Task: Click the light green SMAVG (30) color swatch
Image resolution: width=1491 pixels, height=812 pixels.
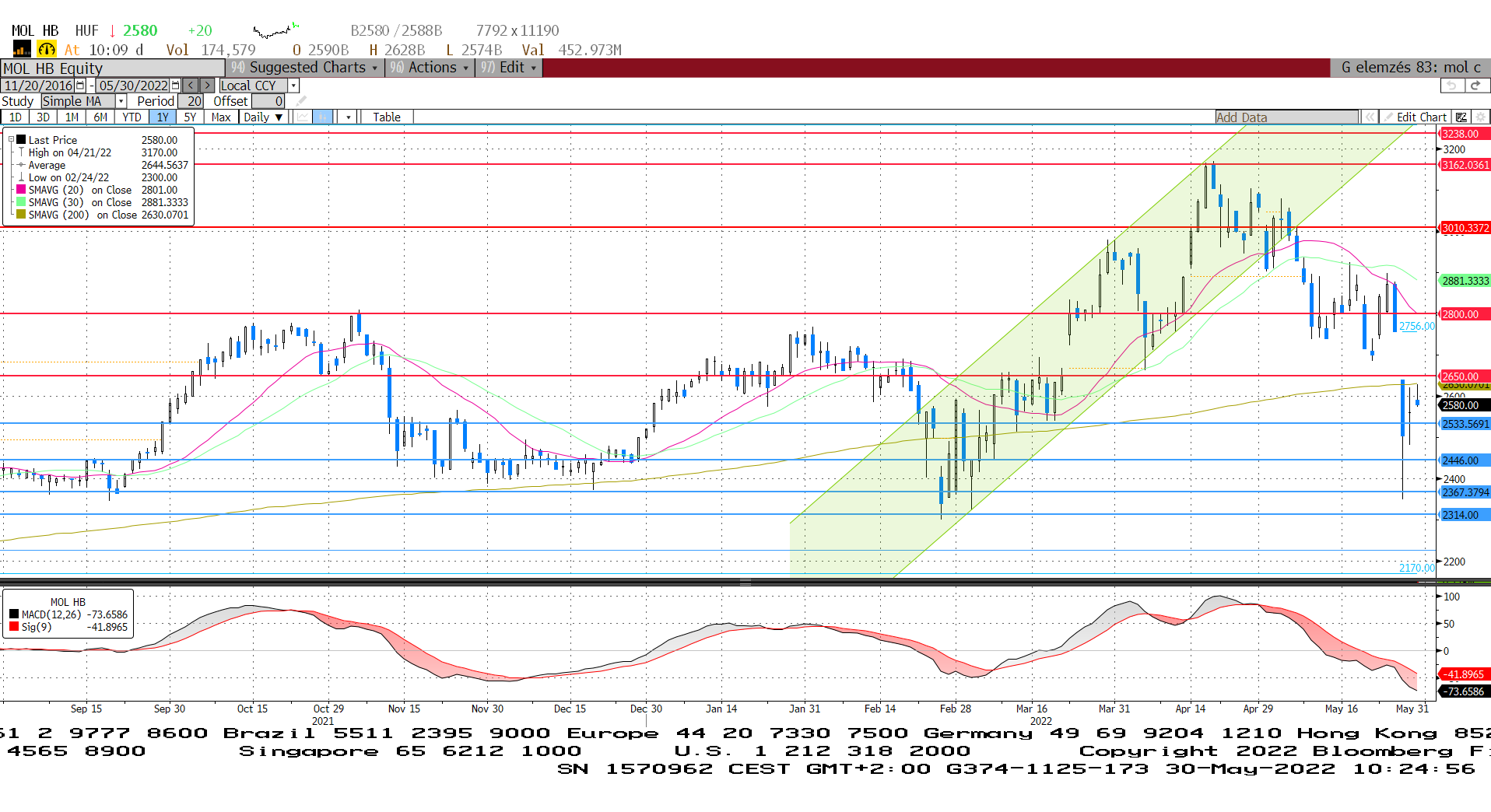Action: point(21,202)
